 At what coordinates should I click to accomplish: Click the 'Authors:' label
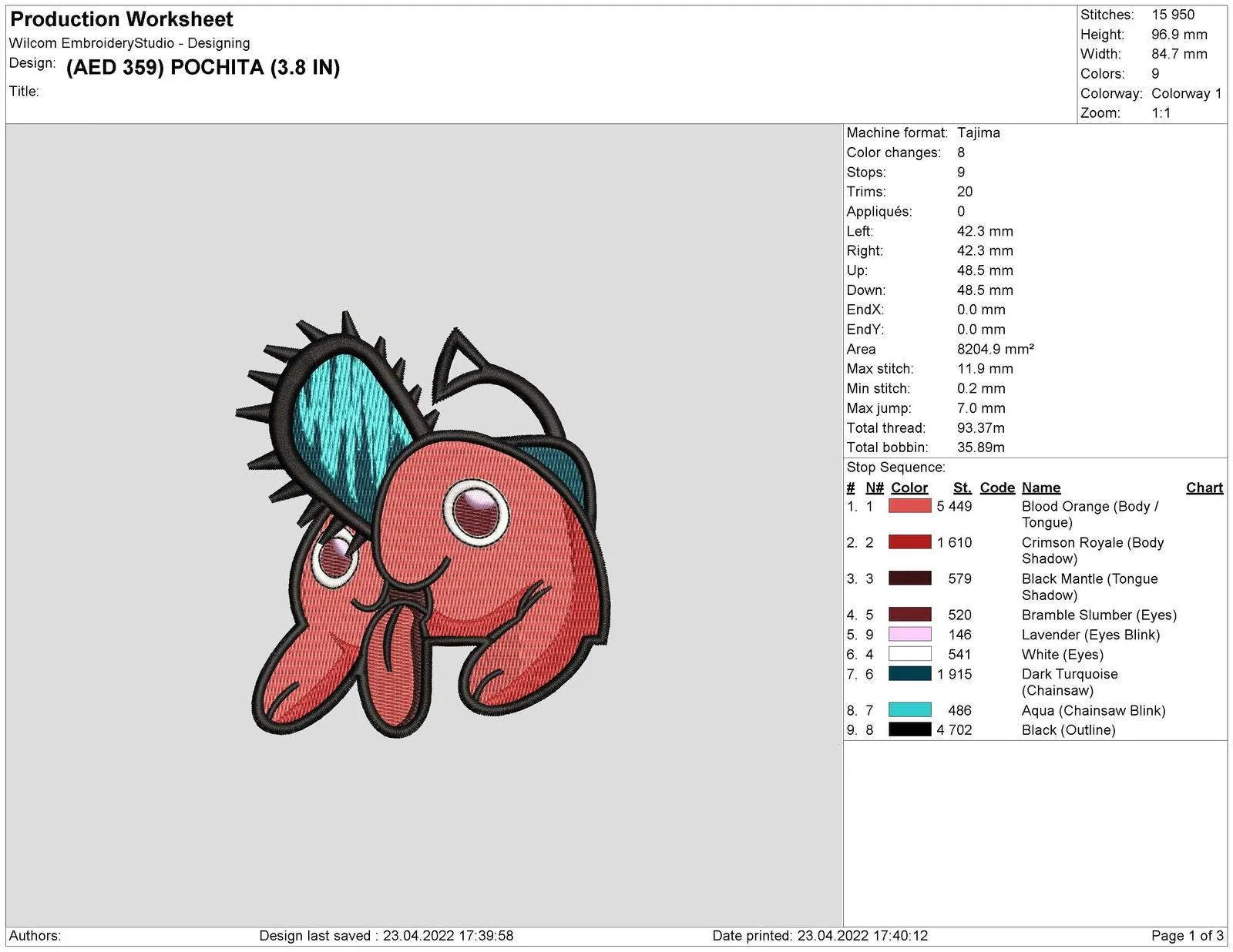[x=35, y=936]
